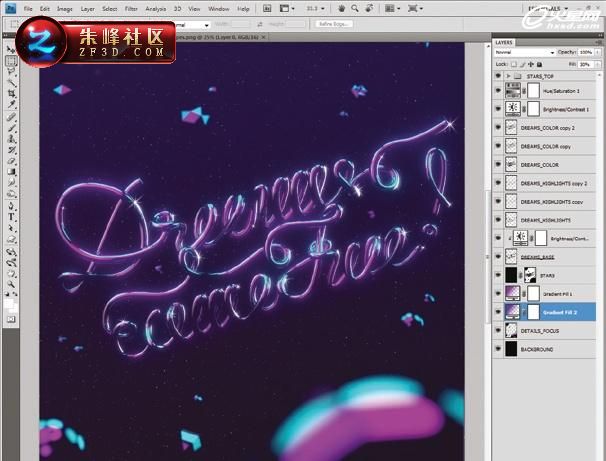Open the Filter menu

pos(131,9)
